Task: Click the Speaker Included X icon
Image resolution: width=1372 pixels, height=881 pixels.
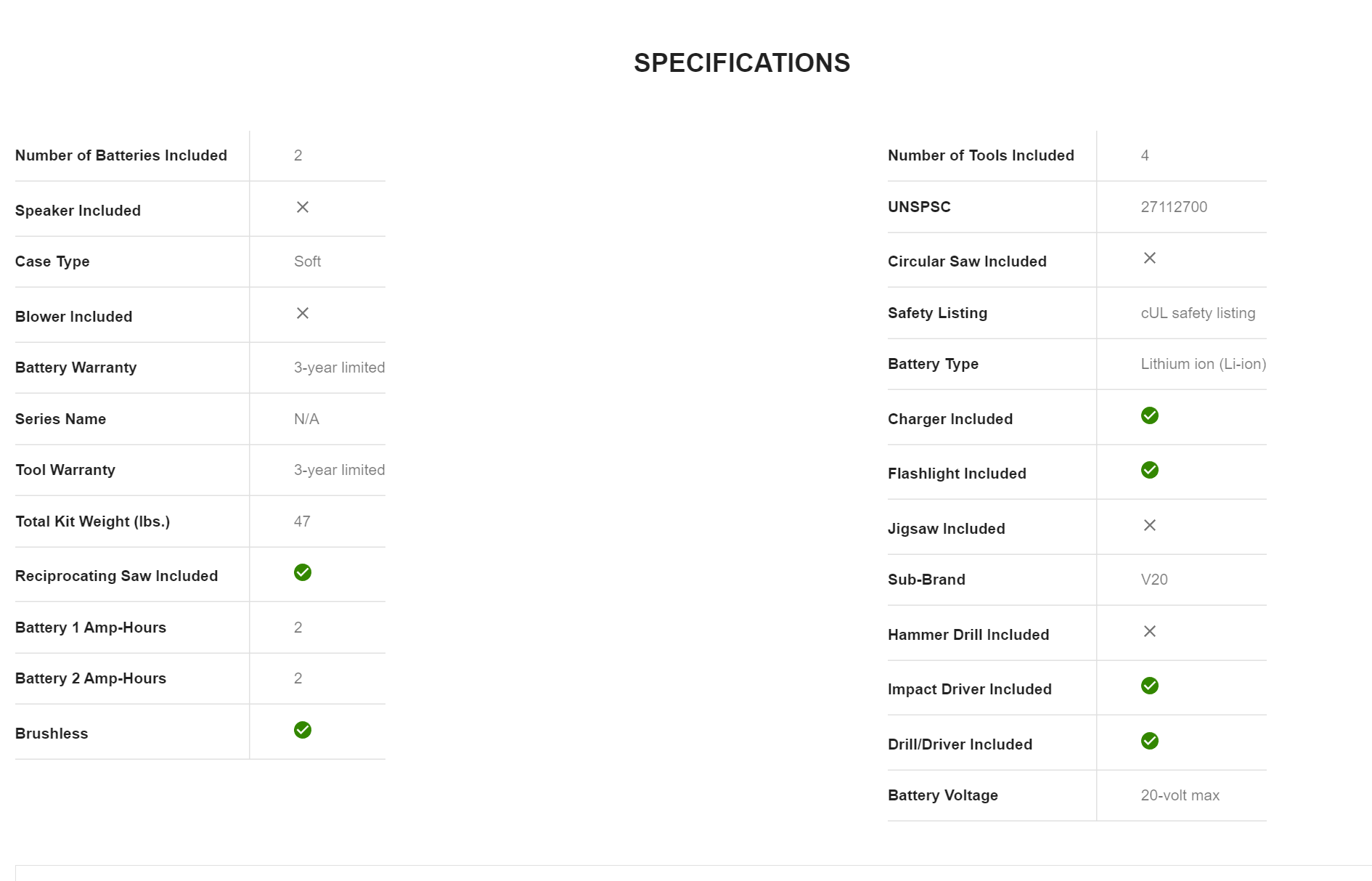Action: coord(303,208)
